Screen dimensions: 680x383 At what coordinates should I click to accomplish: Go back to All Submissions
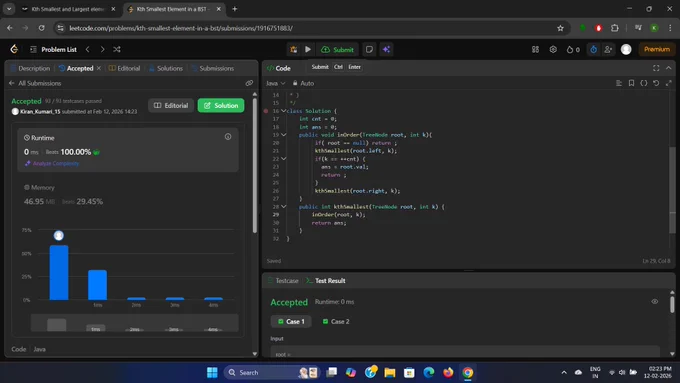pyautogui.click(x=35, y=83)
